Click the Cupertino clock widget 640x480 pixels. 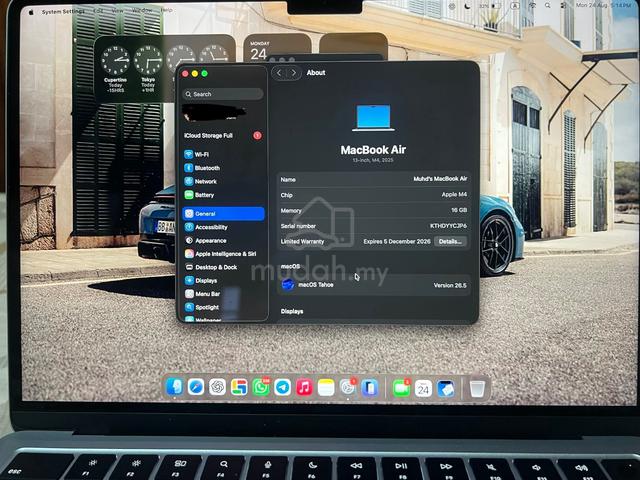point(116,69)
